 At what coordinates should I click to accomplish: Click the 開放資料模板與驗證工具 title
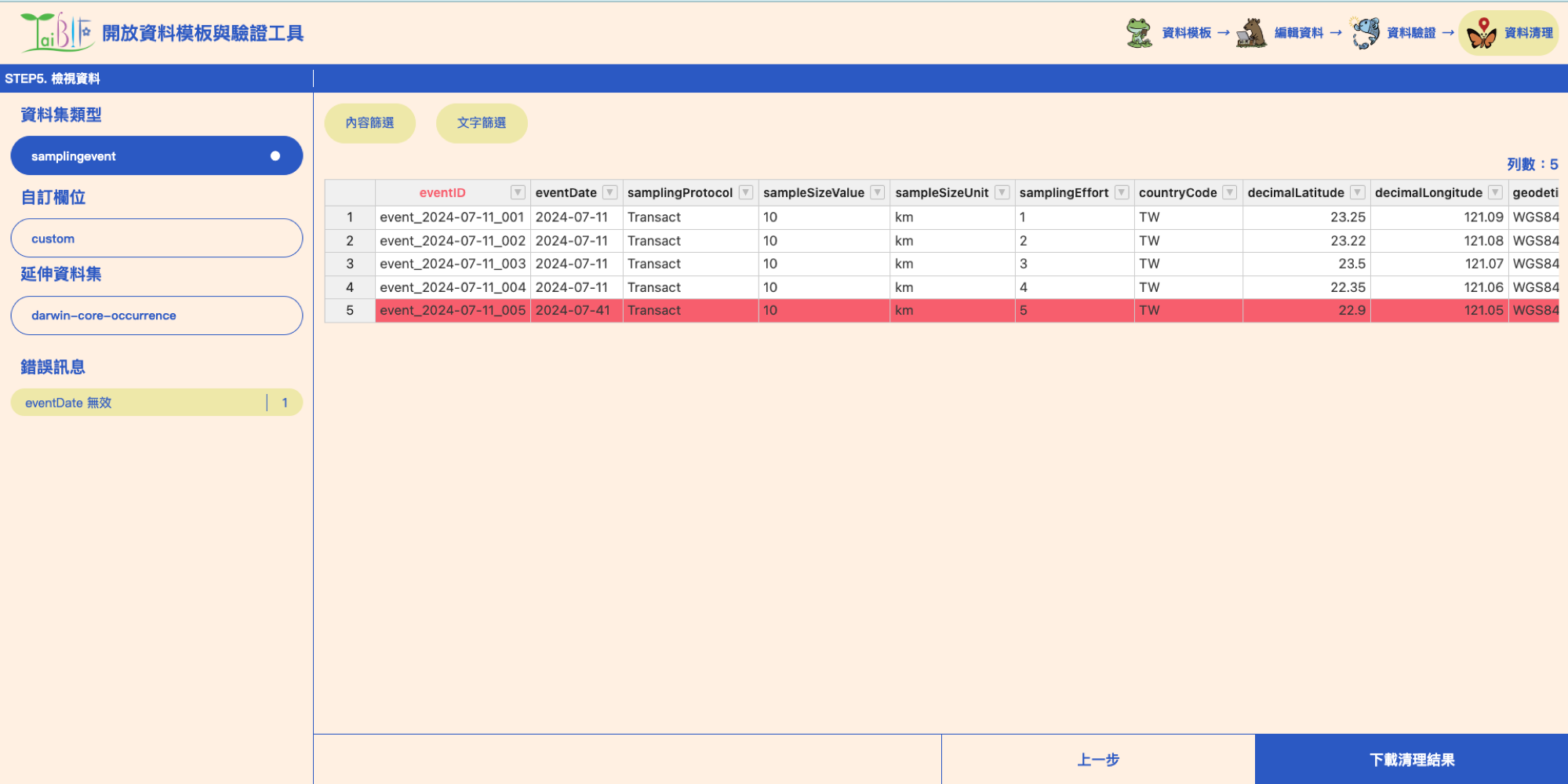point(202,33)
